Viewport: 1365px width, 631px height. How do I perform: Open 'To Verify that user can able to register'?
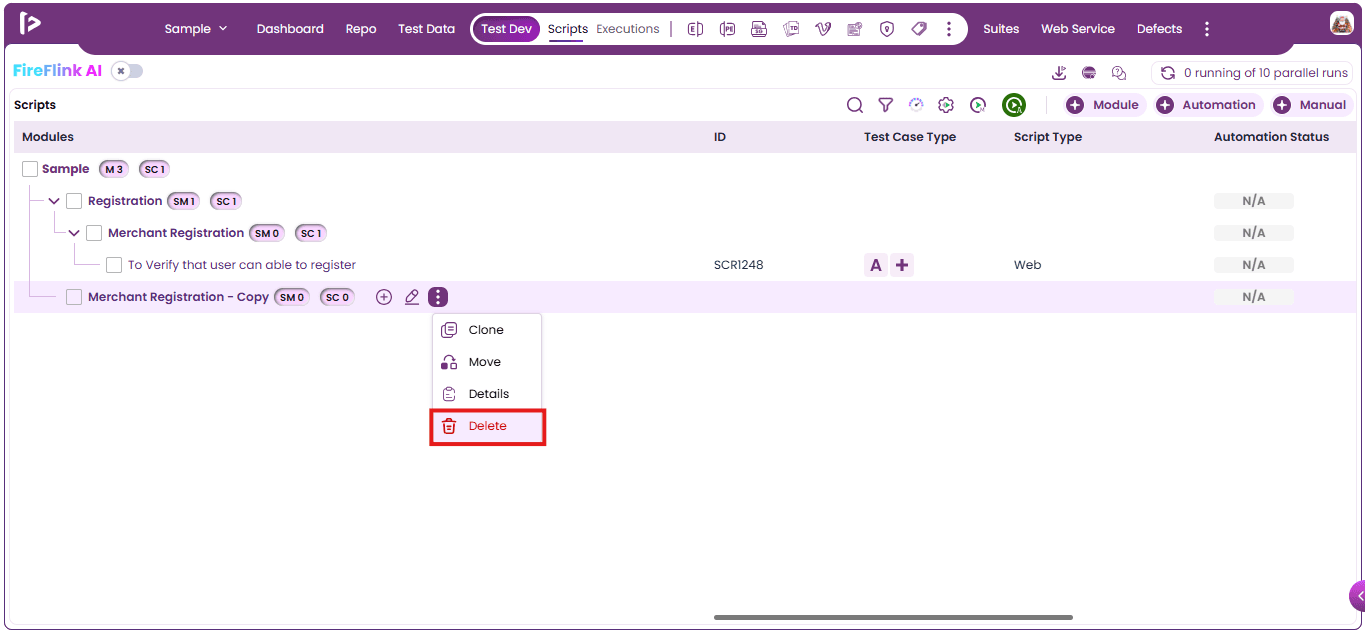[242, 265]
